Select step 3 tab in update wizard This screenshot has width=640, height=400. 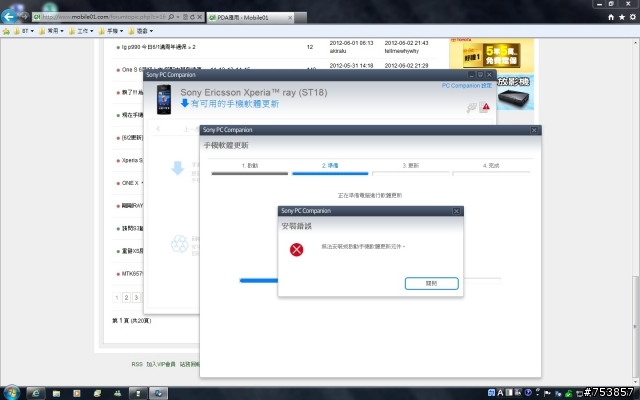[x=410, y=169]
